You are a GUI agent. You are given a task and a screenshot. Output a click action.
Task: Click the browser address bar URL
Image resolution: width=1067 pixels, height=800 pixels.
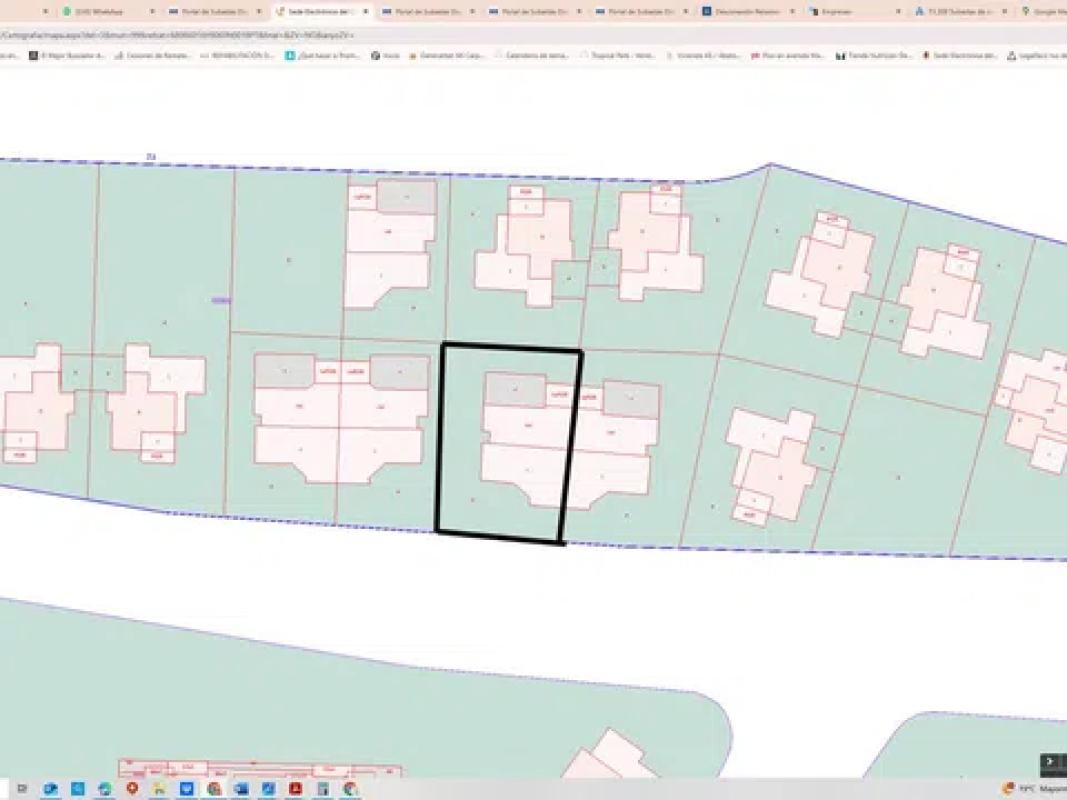(x=180, y=34)
